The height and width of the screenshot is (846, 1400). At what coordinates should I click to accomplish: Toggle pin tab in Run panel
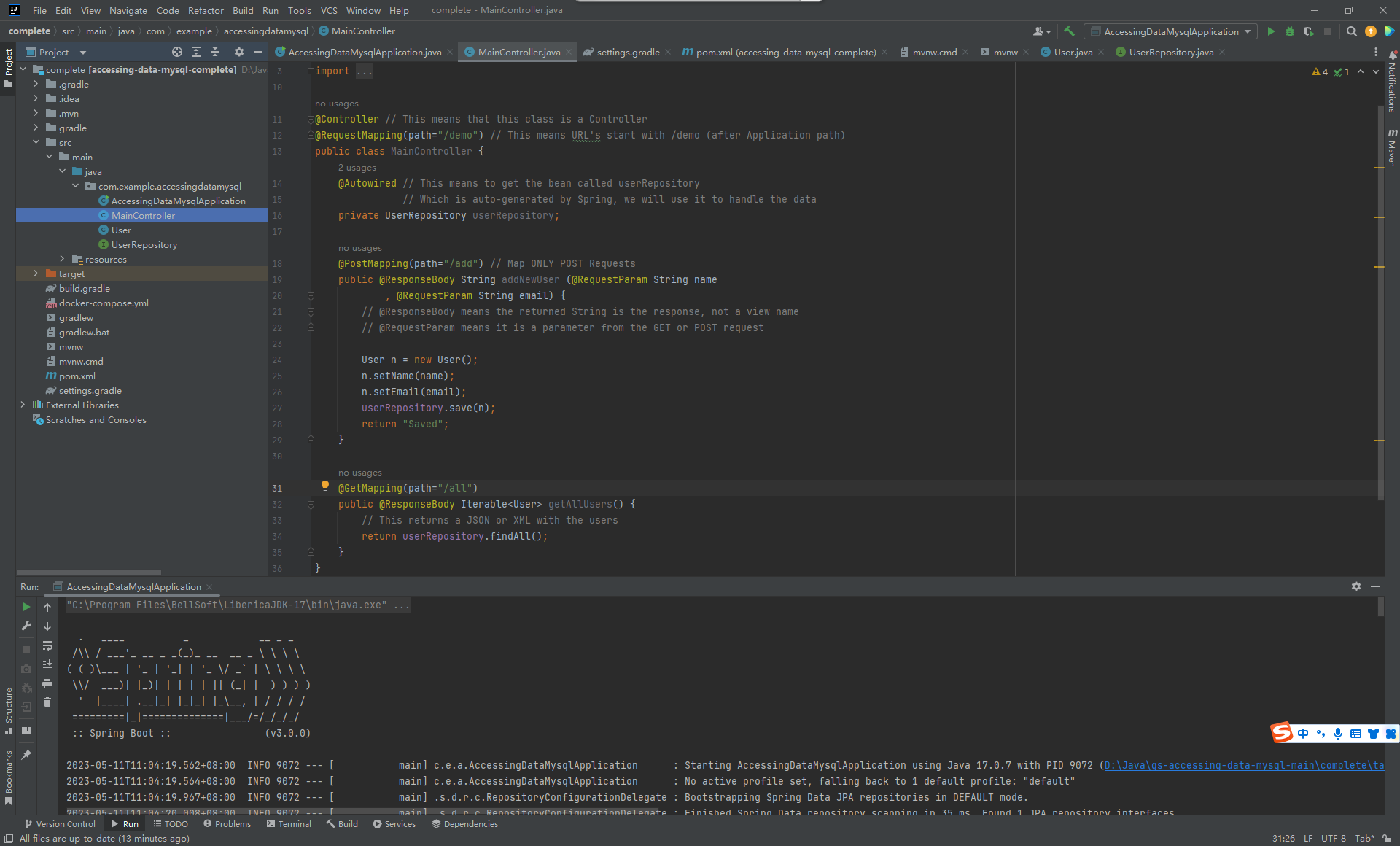[x=26, y=755]
